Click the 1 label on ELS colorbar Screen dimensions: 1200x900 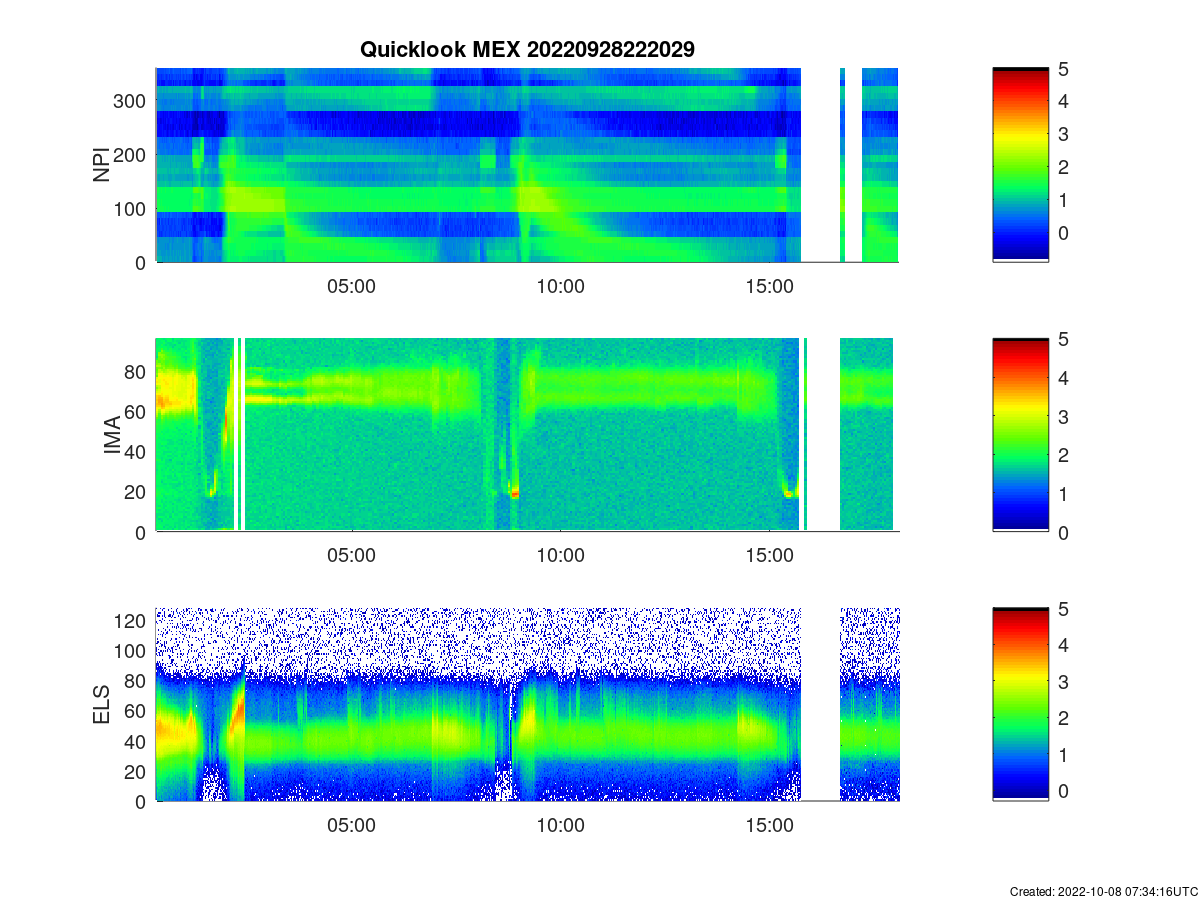(x=1065, y=754)
